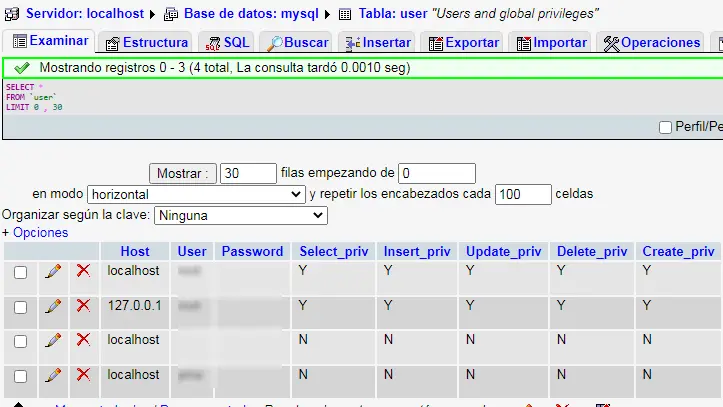Select checkbox for last localhost row

20,377
